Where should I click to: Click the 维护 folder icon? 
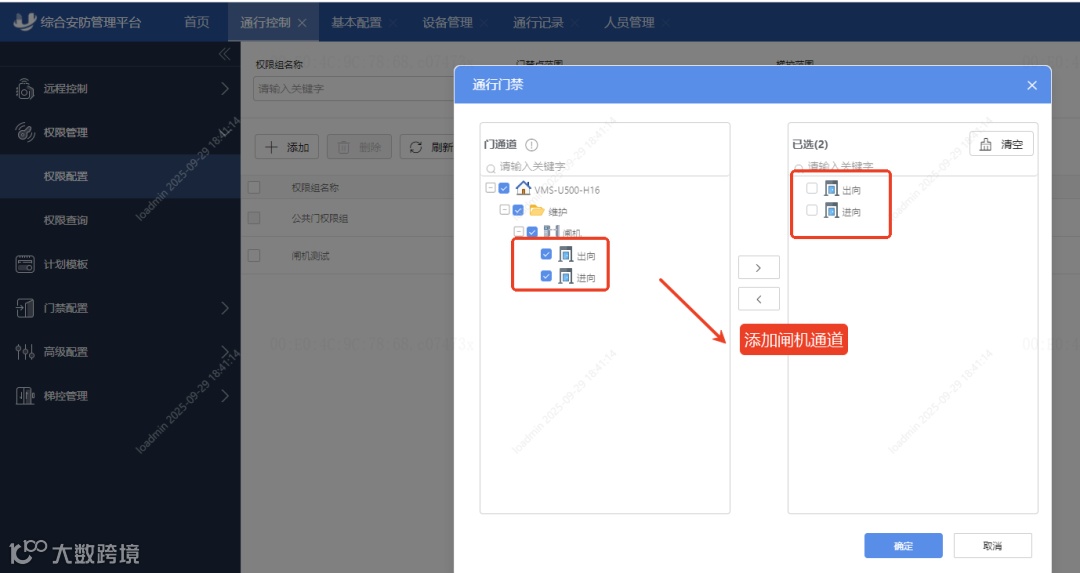click(x=537, y=210)
